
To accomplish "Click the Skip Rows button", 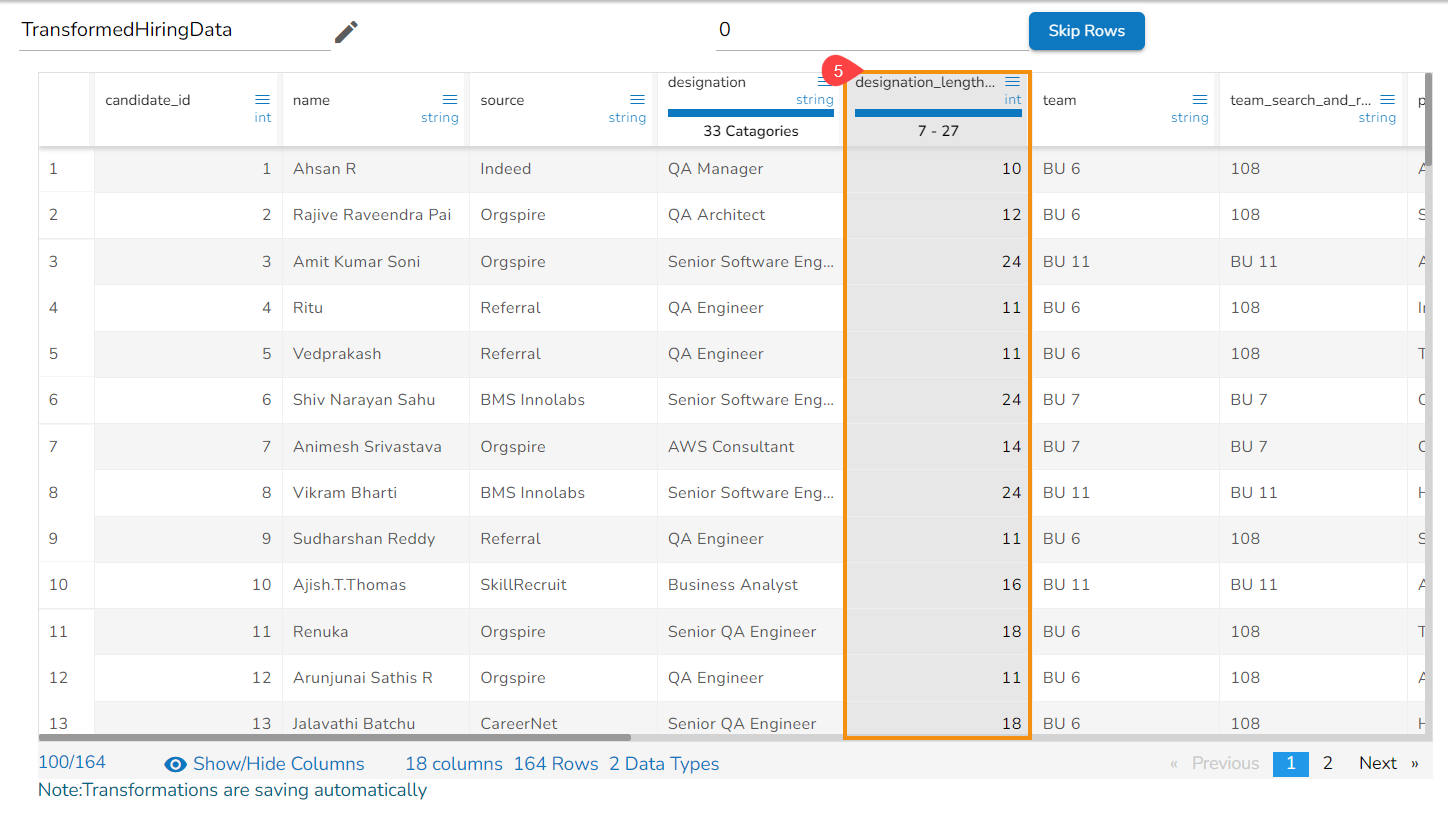I will (x=1086, y=31).
